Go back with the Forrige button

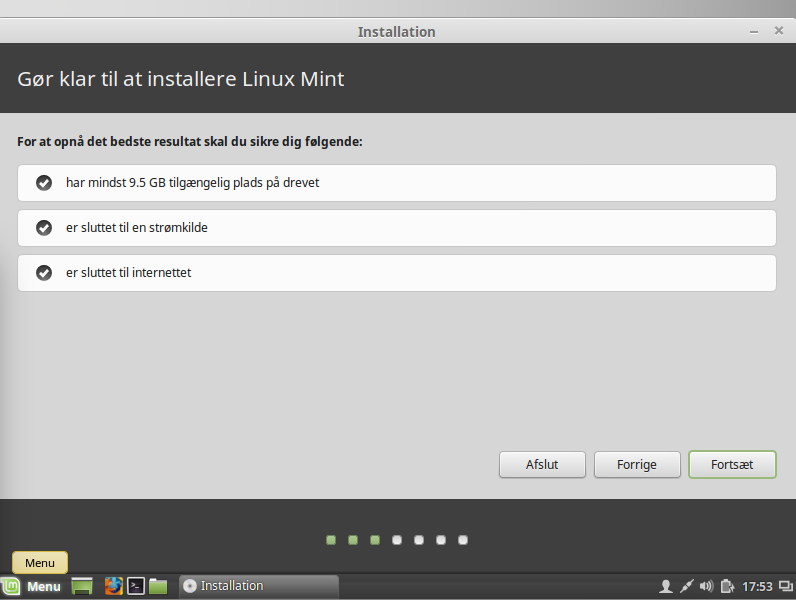[637, 464]
